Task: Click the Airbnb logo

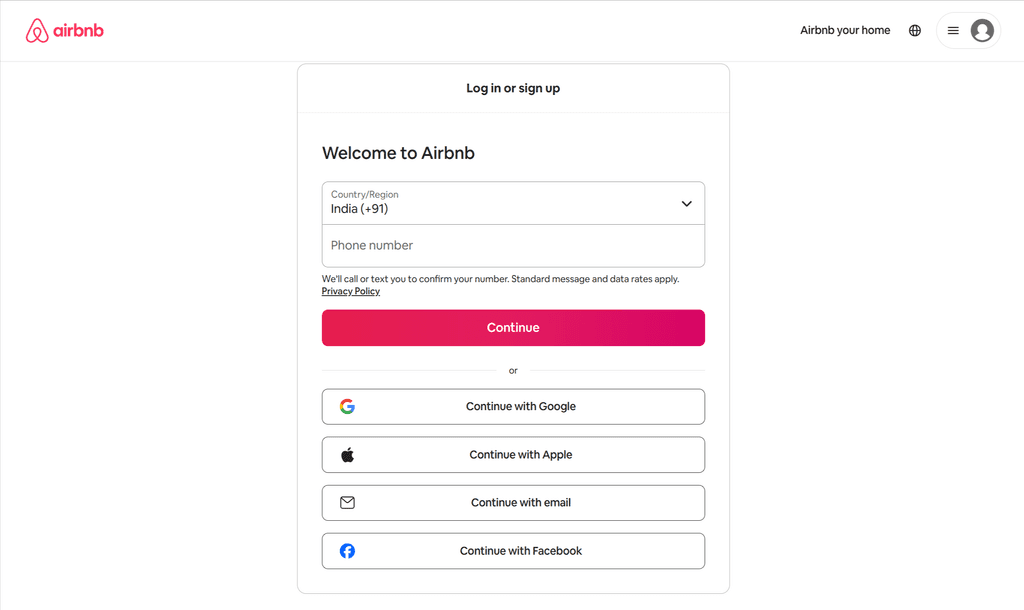Action: [x=64, y=30]
